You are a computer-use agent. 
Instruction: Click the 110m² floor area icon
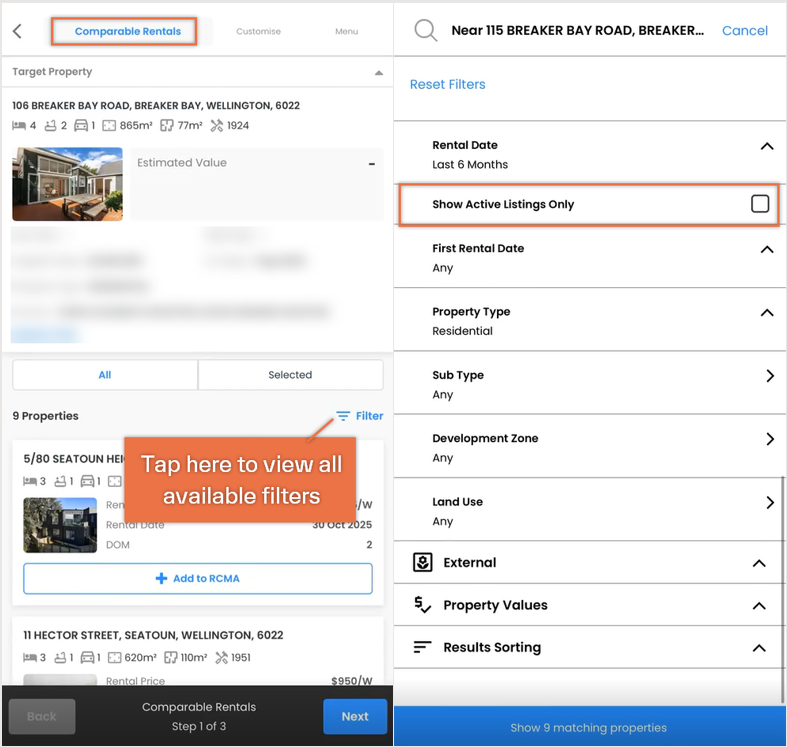(171, 657)
